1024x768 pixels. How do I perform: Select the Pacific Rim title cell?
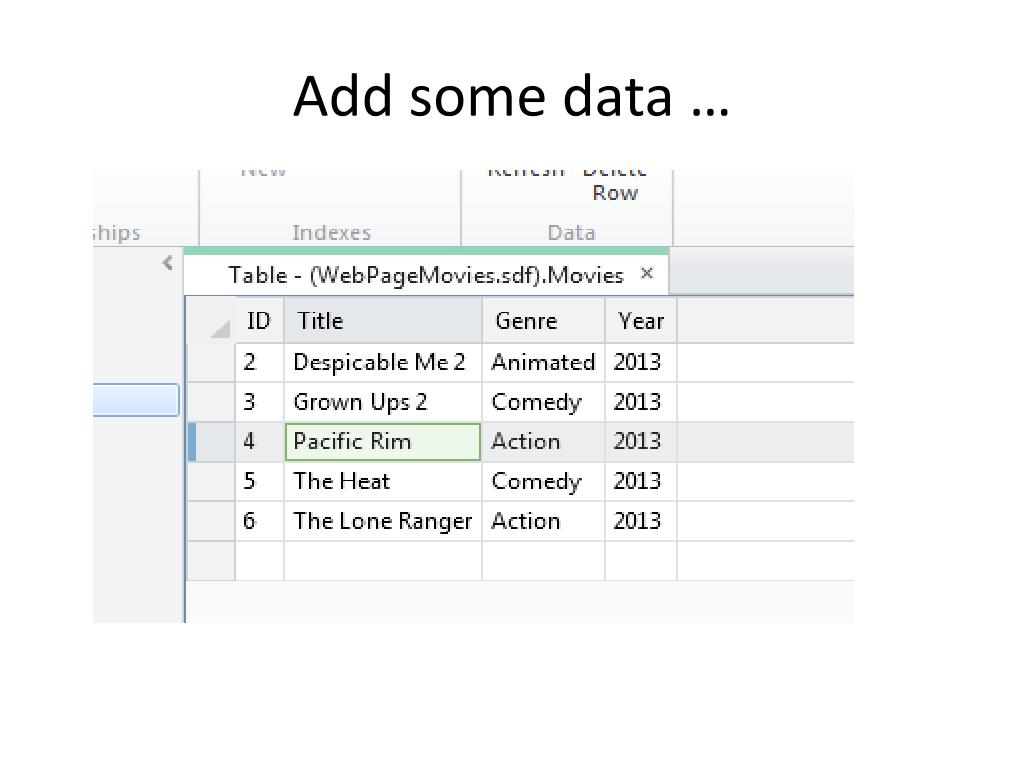pyautogui.click(x=383, y=441)
